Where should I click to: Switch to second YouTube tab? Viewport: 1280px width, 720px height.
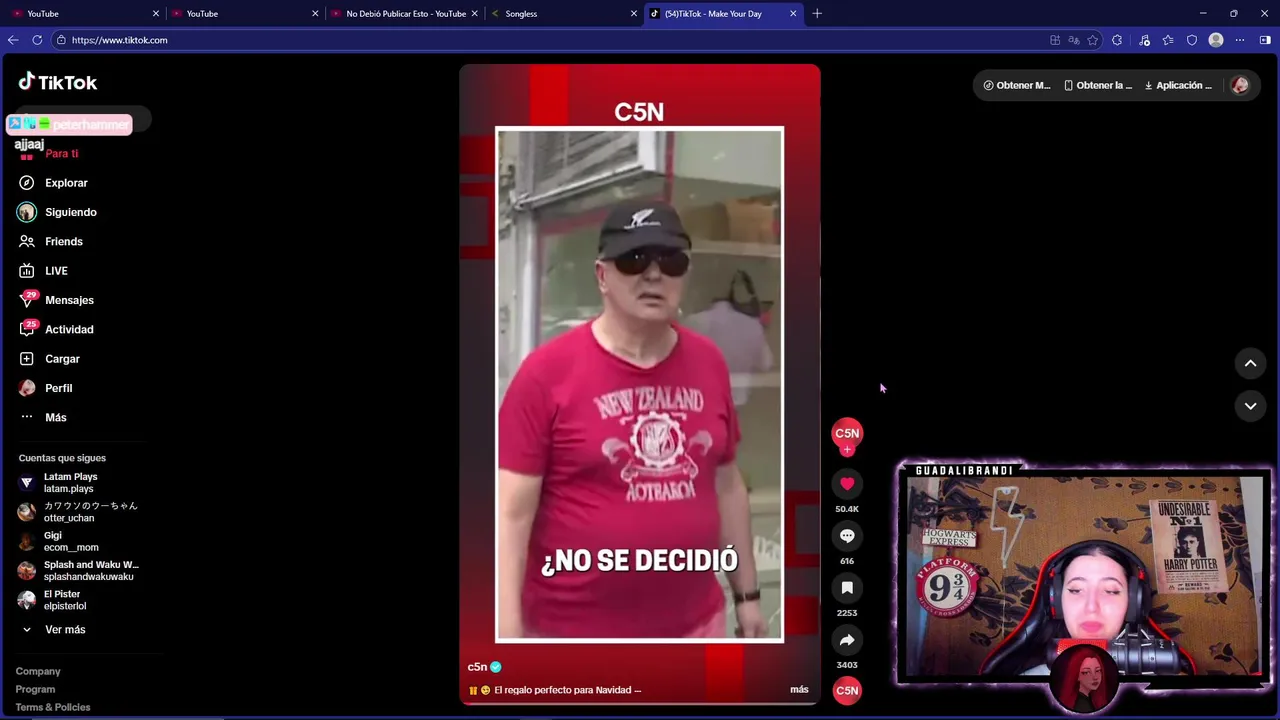[245, 13]
